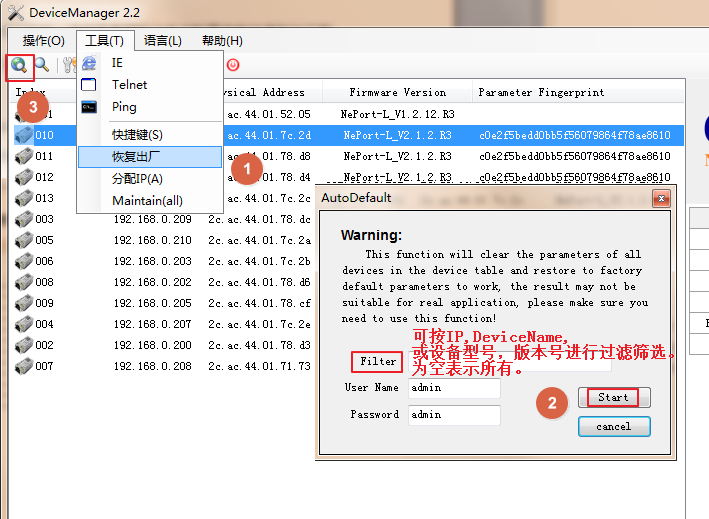709x519 pixels.
Task: Open the 语言(L) menu
Action: pos(163,41)
